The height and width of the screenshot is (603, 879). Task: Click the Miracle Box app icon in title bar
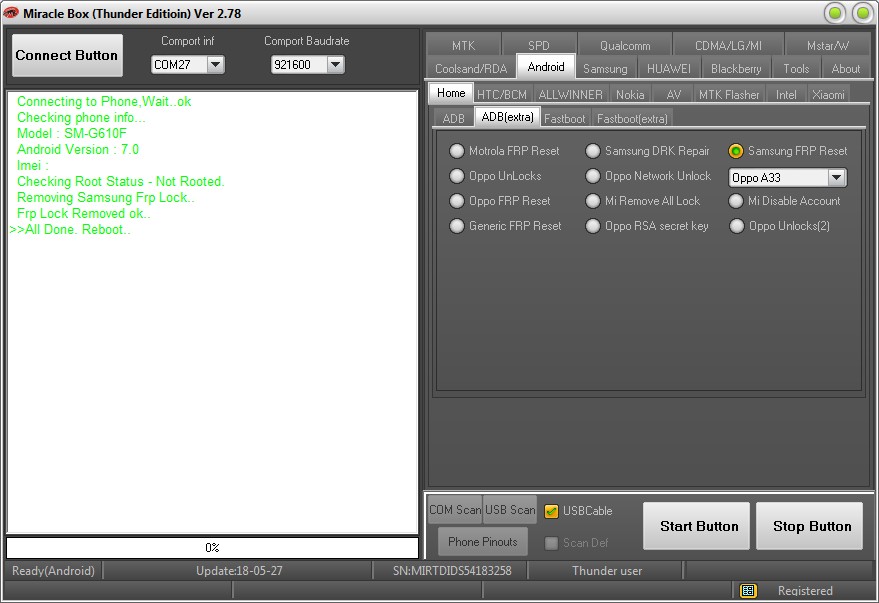point(11,13)
